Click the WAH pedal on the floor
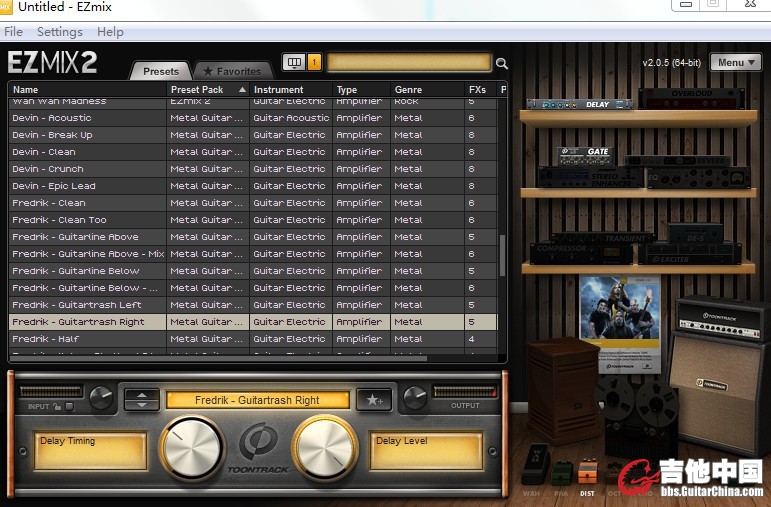771x507 pixels. point(535,465)
